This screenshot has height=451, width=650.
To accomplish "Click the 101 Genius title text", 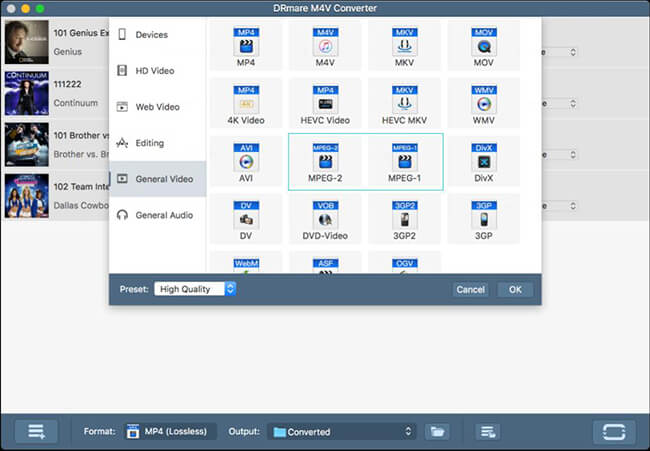I will pos(81,33).
